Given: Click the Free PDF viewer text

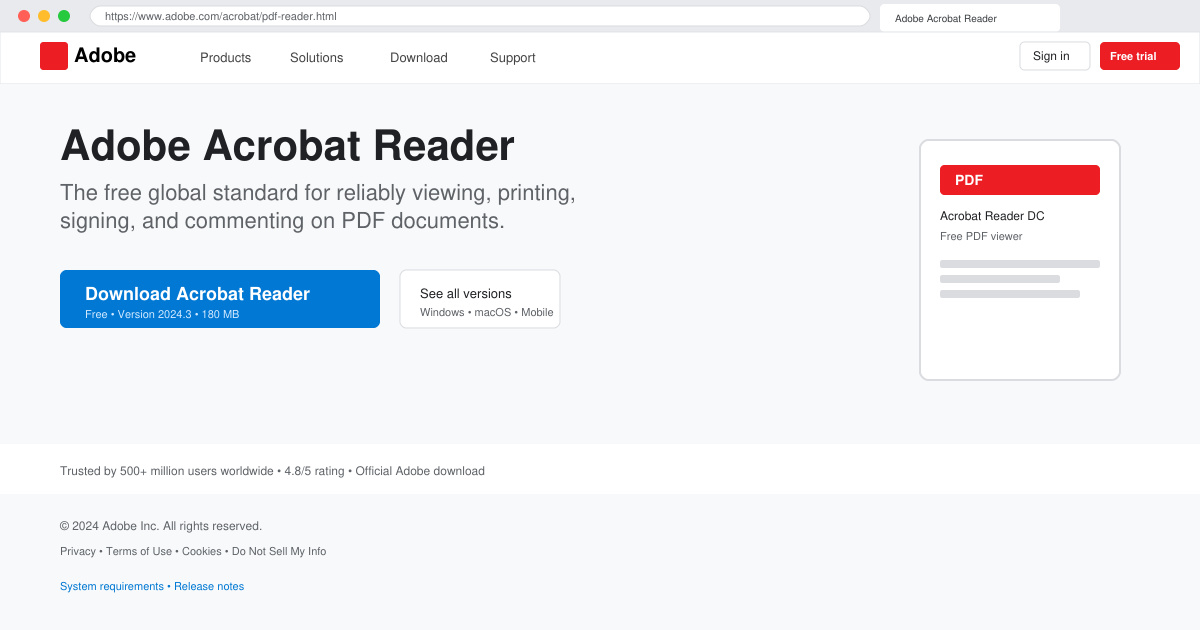Looking at the screenshot, I should point(981,236).
